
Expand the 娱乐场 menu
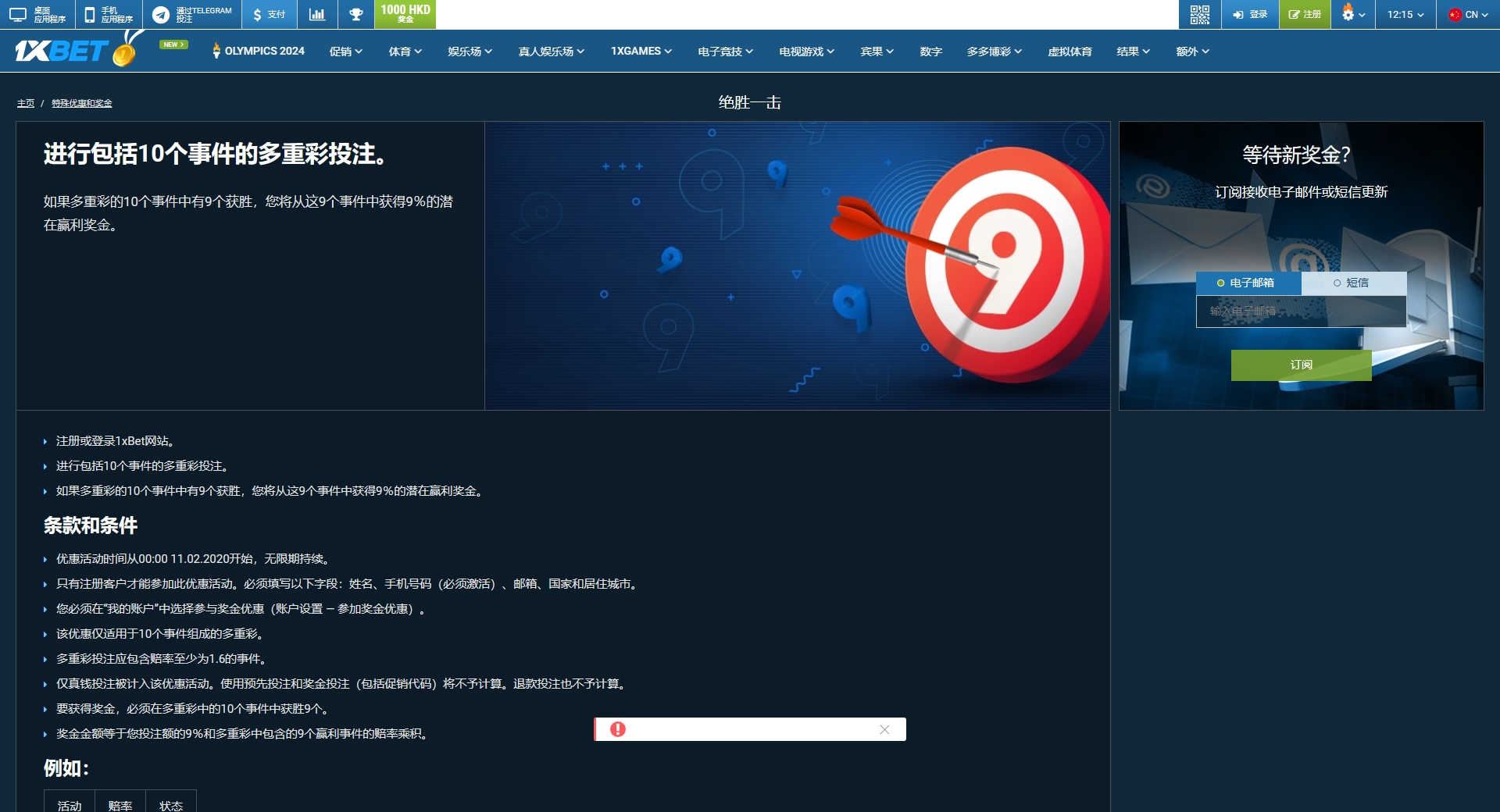coord(470,52)
